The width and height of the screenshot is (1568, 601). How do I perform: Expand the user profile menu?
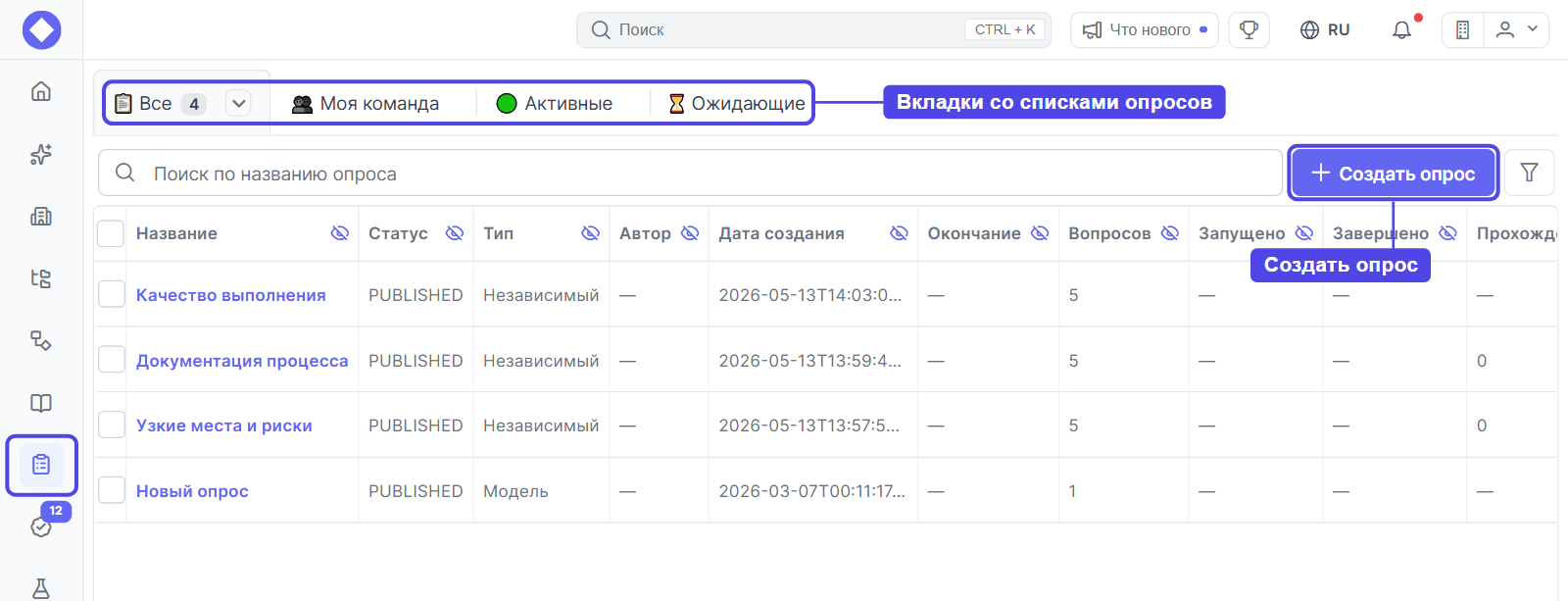[1516, 29]
